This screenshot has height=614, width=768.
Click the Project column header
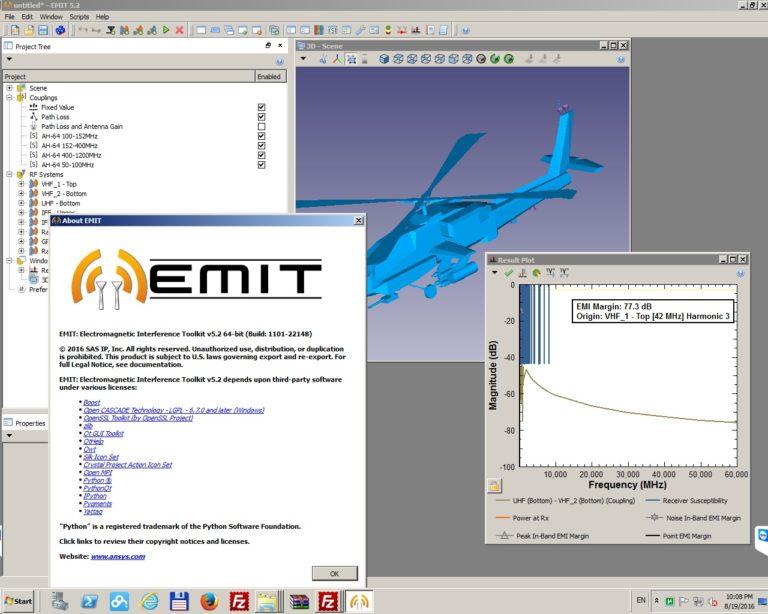[x=128, y=77]
